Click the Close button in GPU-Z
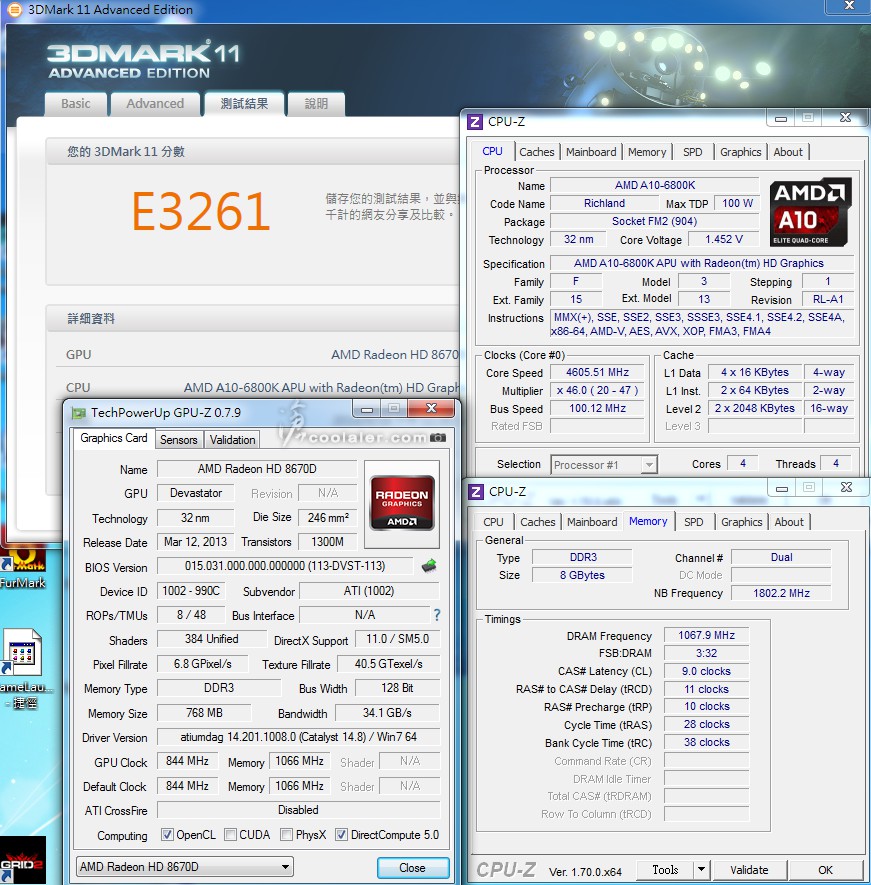This screenshot has width=871, height=885. coord(413,868)
